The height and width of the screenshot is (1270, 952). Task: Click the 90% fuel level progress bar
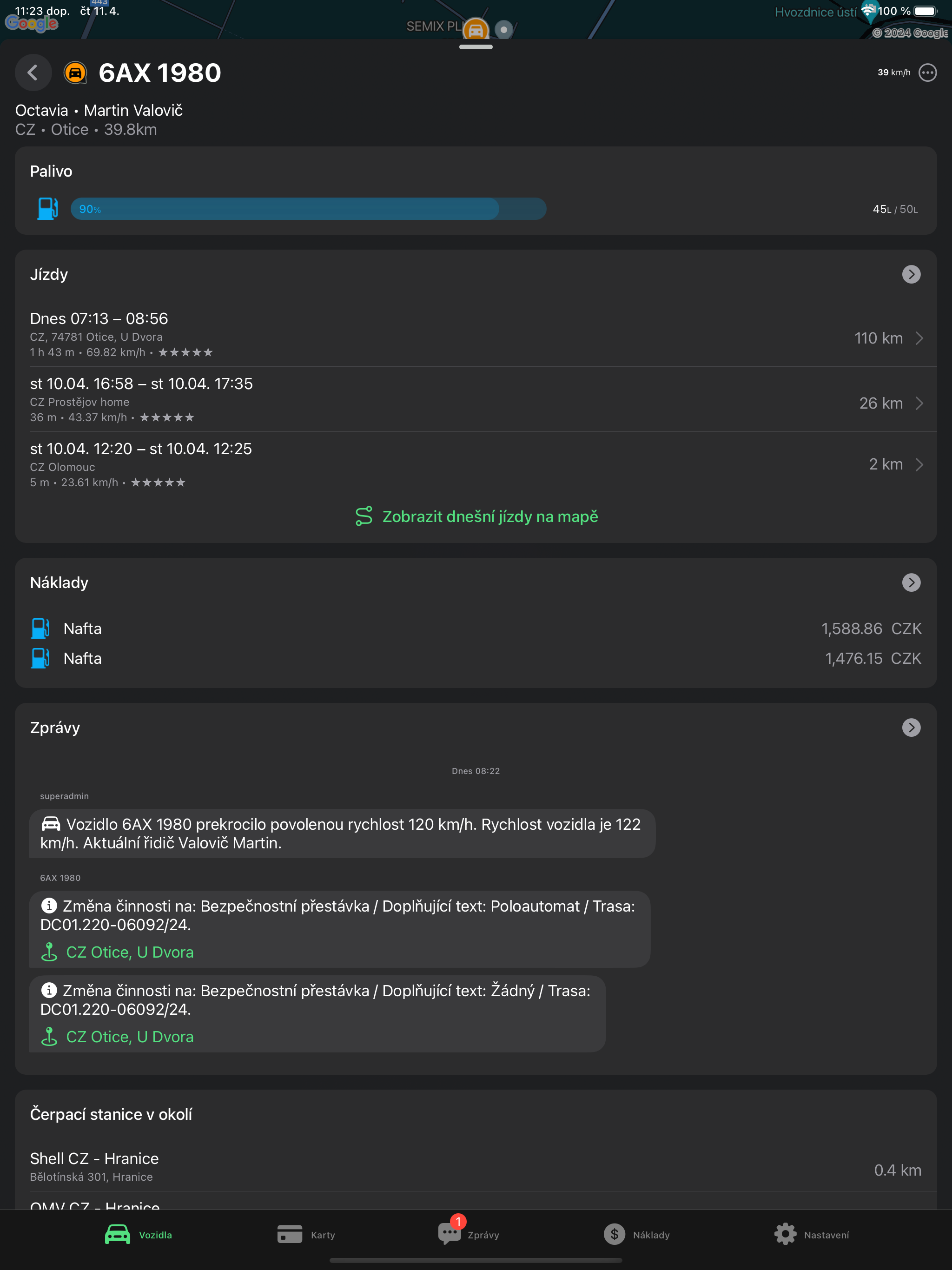click(308, 208)
